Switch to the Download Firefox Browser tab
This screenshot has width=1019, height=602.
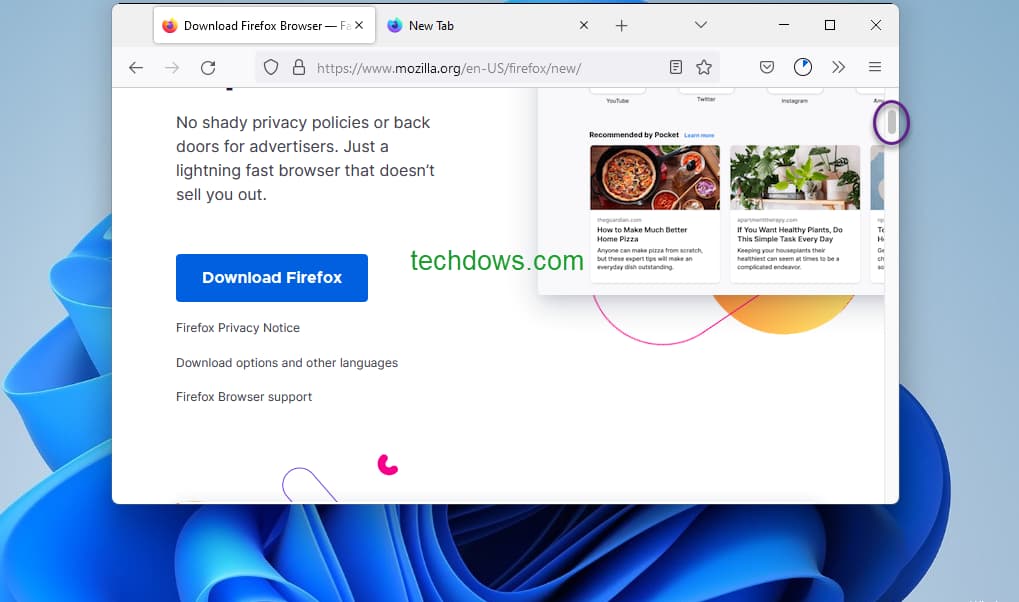coord(264,25)
